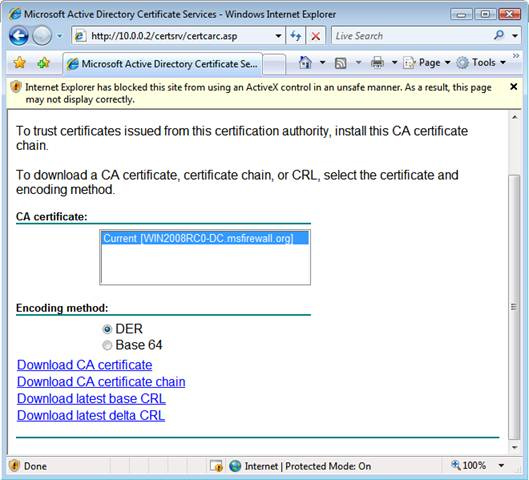
Task: Open the Tools menu dropdown
Action: [x=481, y=63]
